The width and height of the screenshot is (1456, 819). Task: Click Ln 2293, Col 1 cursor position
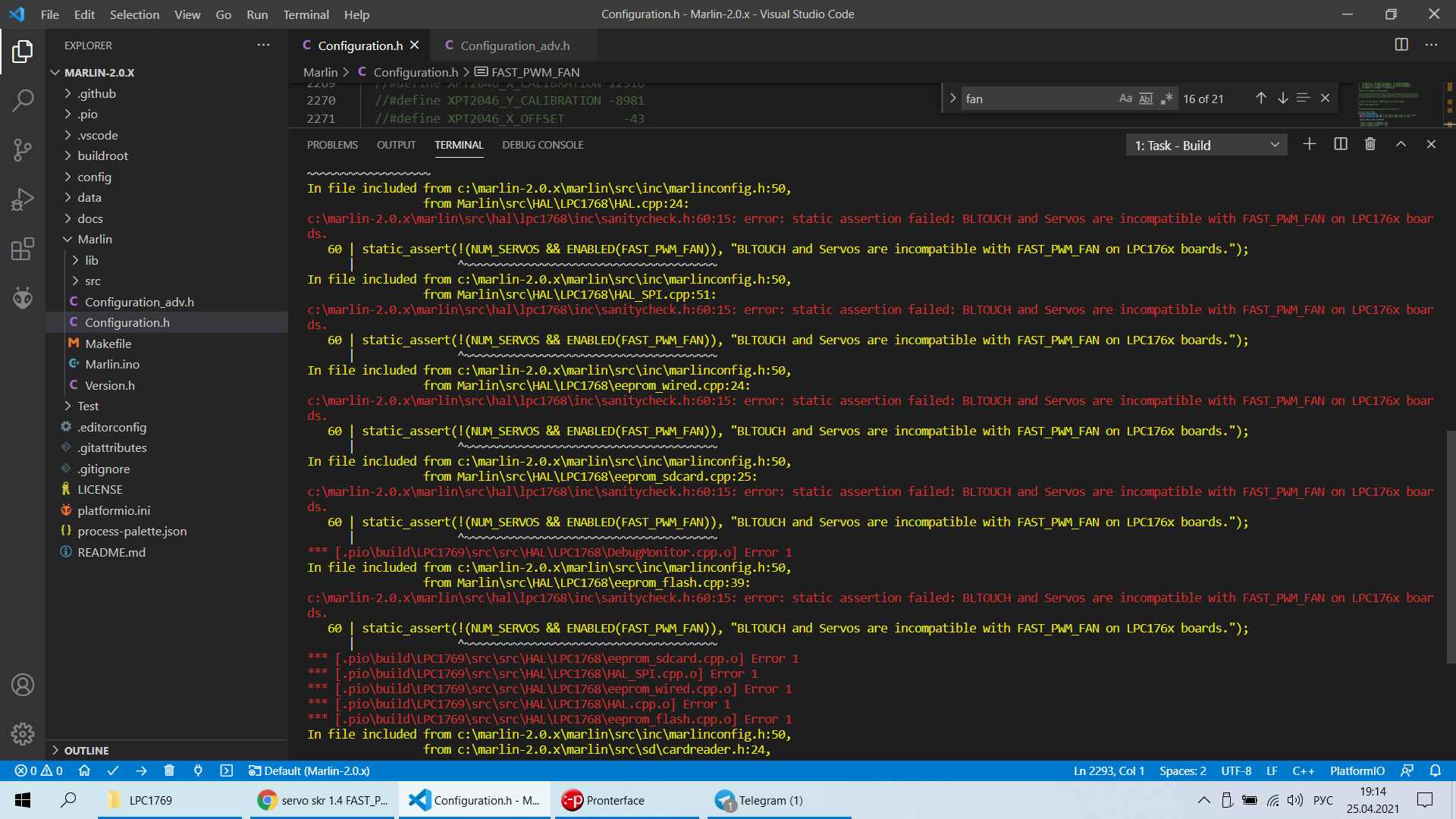coord(1109,770)
